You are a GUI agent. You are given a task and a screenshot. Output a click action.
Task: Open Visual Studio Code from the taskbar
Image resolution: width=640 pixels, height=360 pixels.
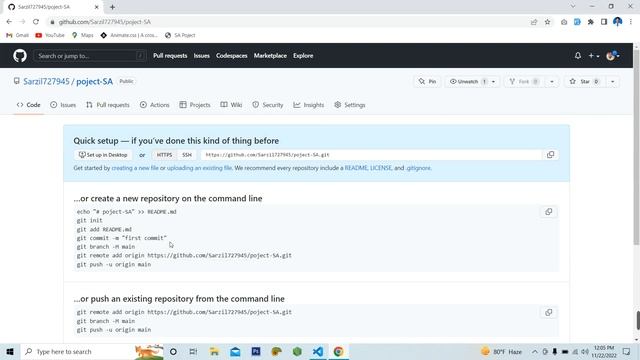click(318, 351)
